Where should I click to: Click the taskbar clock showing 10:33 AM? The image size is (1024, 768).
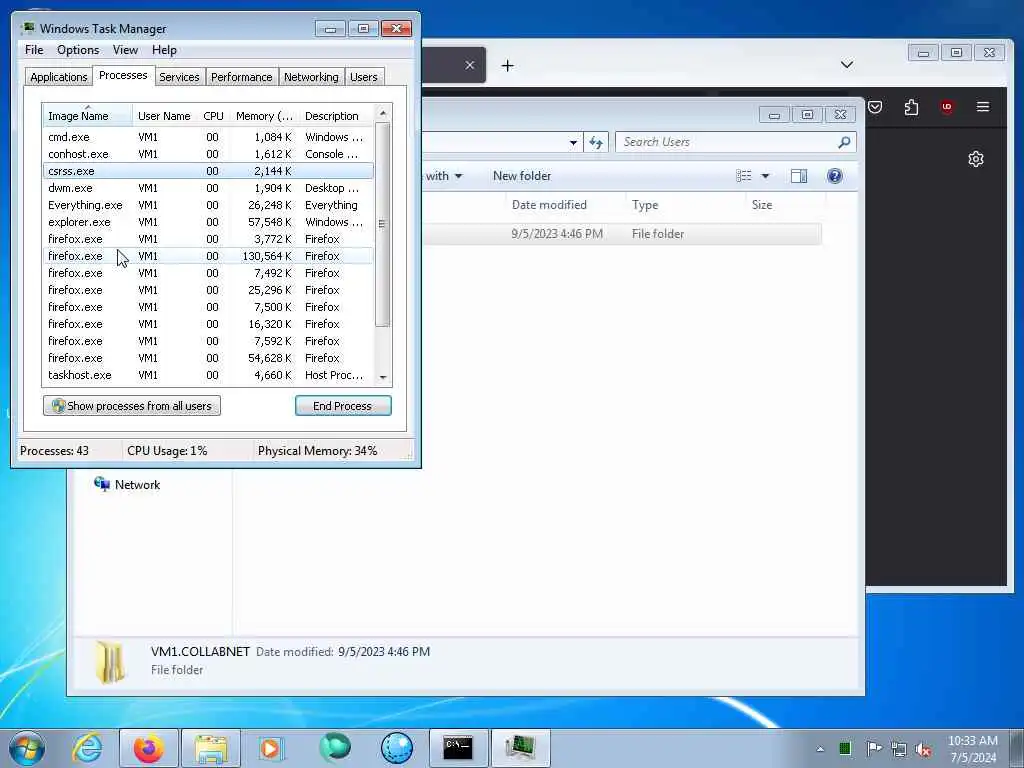pyautogui.click(x=972, y=749)
